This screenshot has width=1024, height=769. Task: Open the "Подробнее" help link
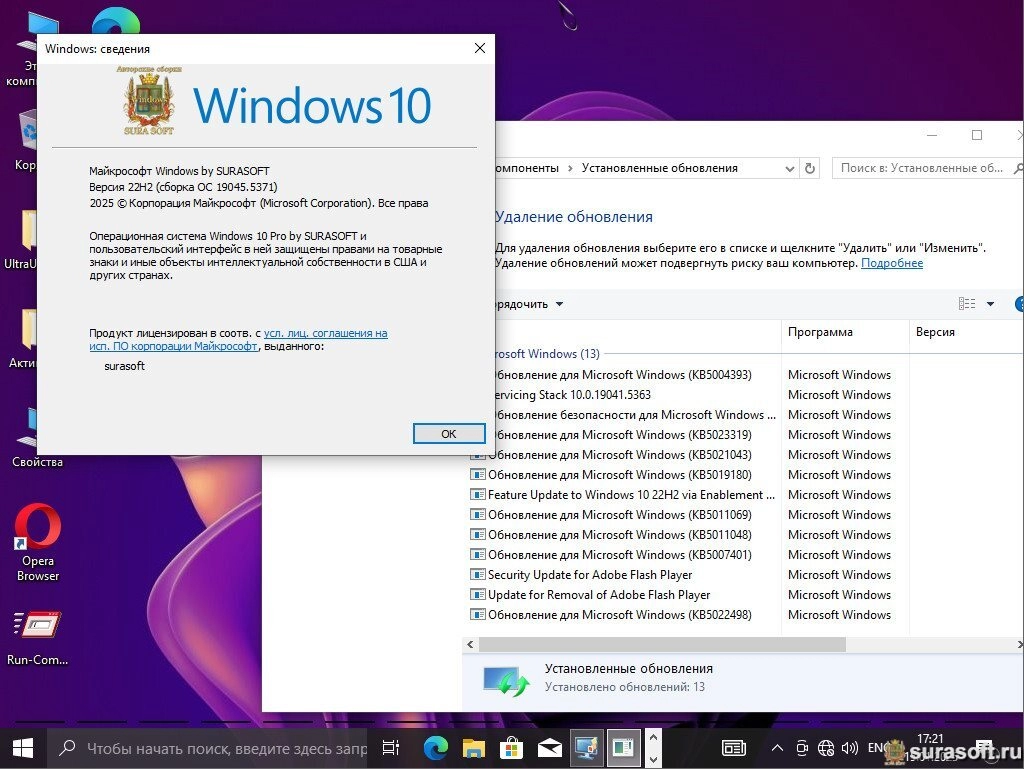pyautogui.click(x=892, y=263)
